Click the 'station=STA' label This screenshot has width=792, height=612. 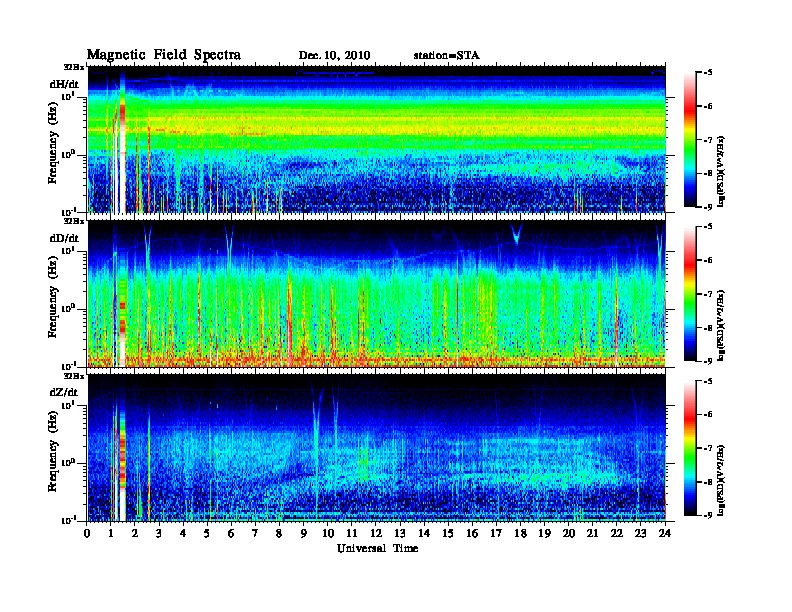[x=447, y=56]
